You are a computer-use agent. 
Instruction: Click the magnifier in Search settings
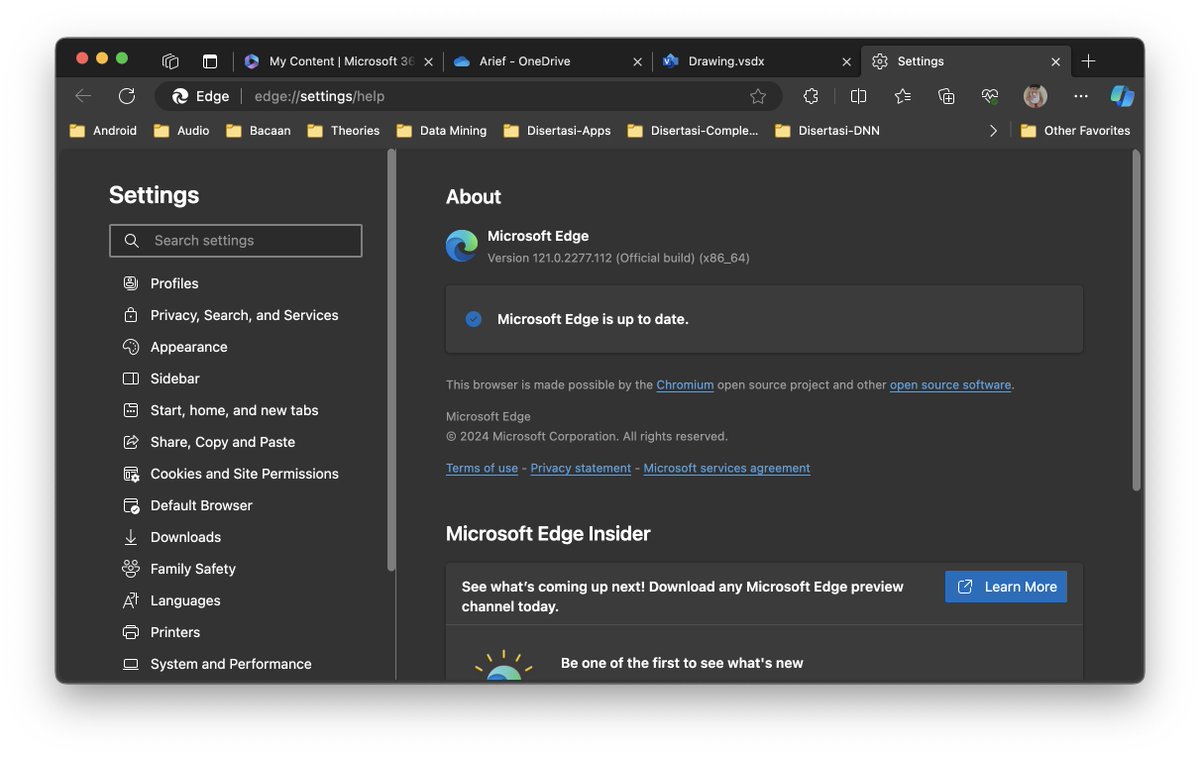[132, 240]
